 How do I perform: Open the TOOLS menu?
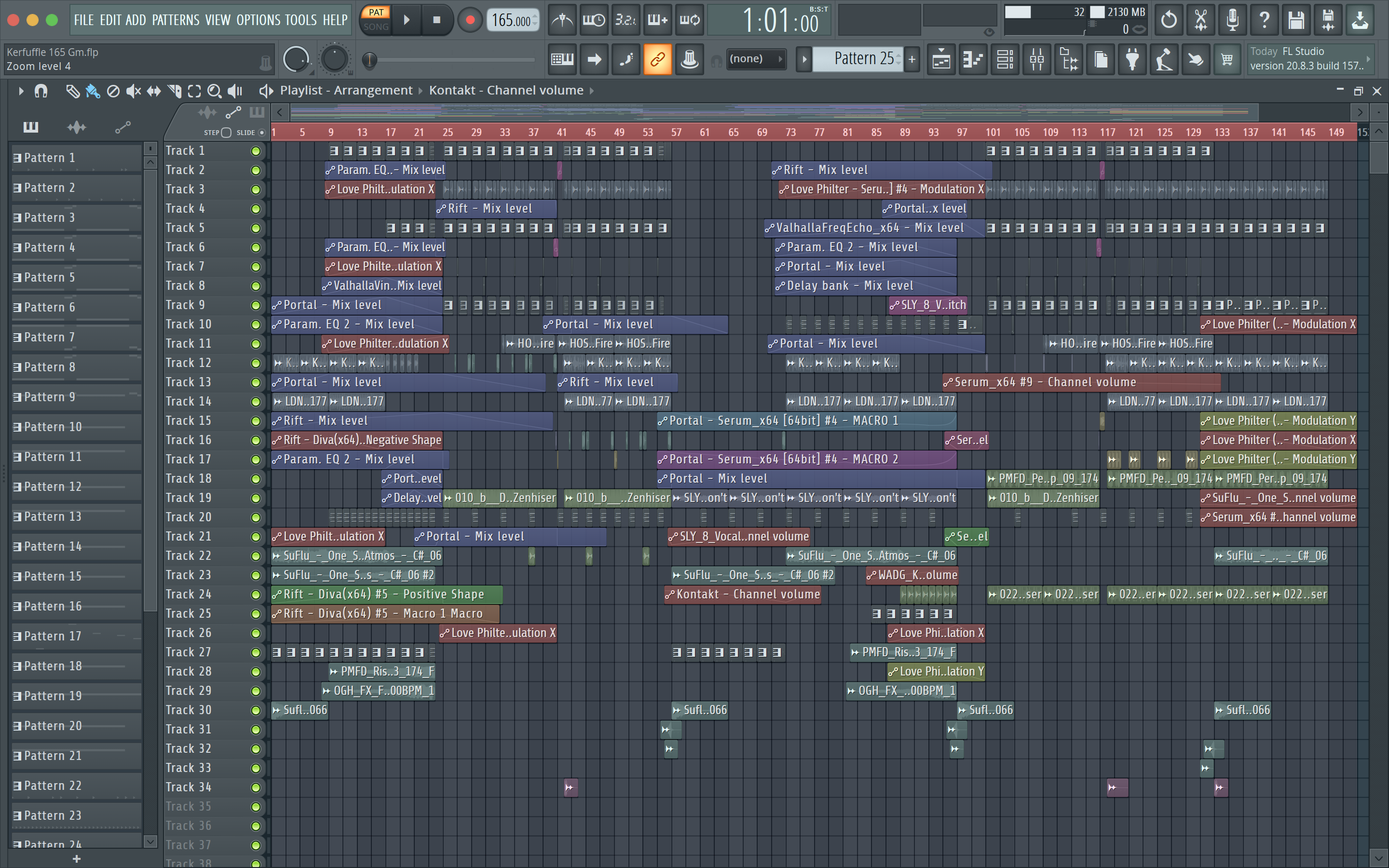tap(301, 20)
